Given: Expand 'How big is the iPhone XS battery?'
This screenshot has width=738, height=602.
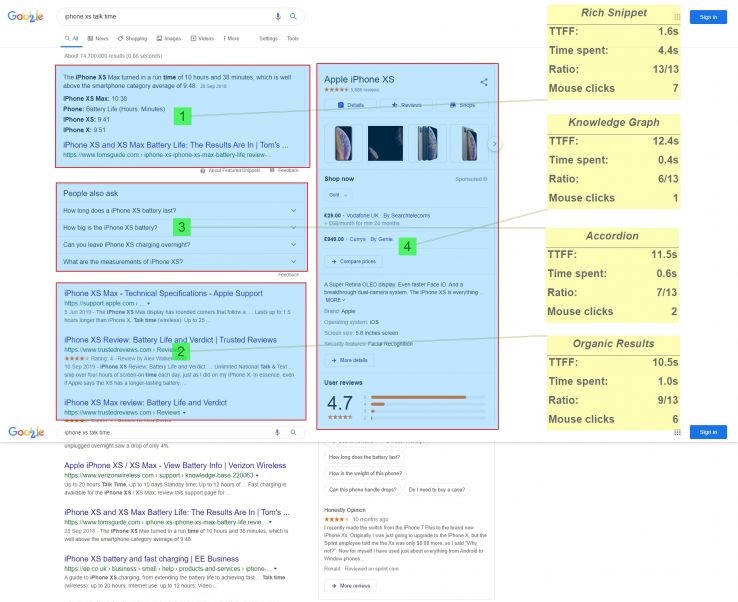Looking at the screenshot, I should [x=181, y=228].
